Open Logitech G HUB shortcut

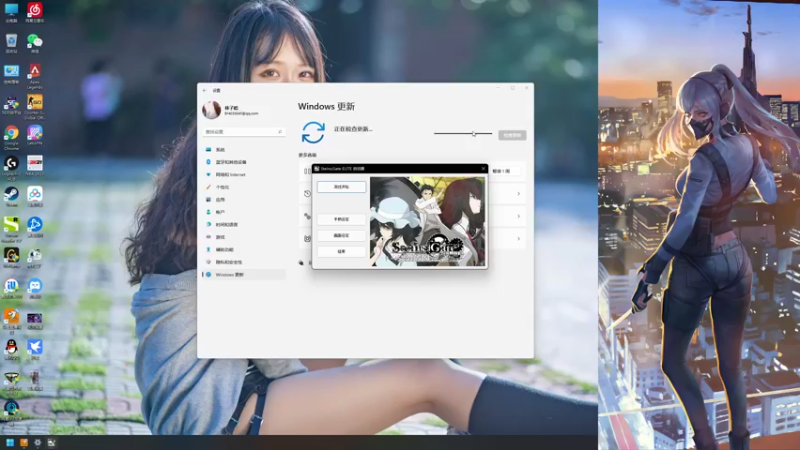11,168
